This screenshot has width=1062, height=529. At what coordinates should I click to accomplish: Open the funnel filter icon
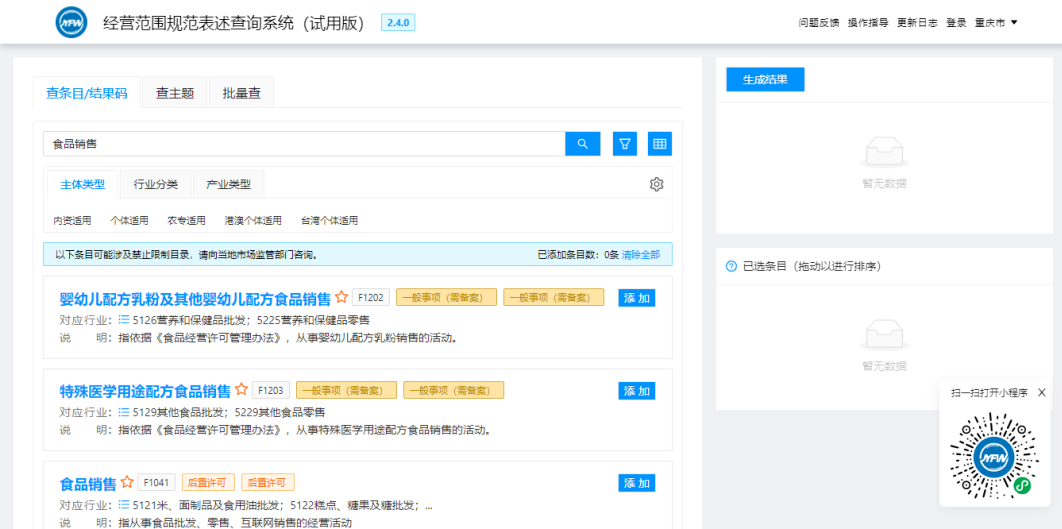pyautogui.click(x=625, y=144)
